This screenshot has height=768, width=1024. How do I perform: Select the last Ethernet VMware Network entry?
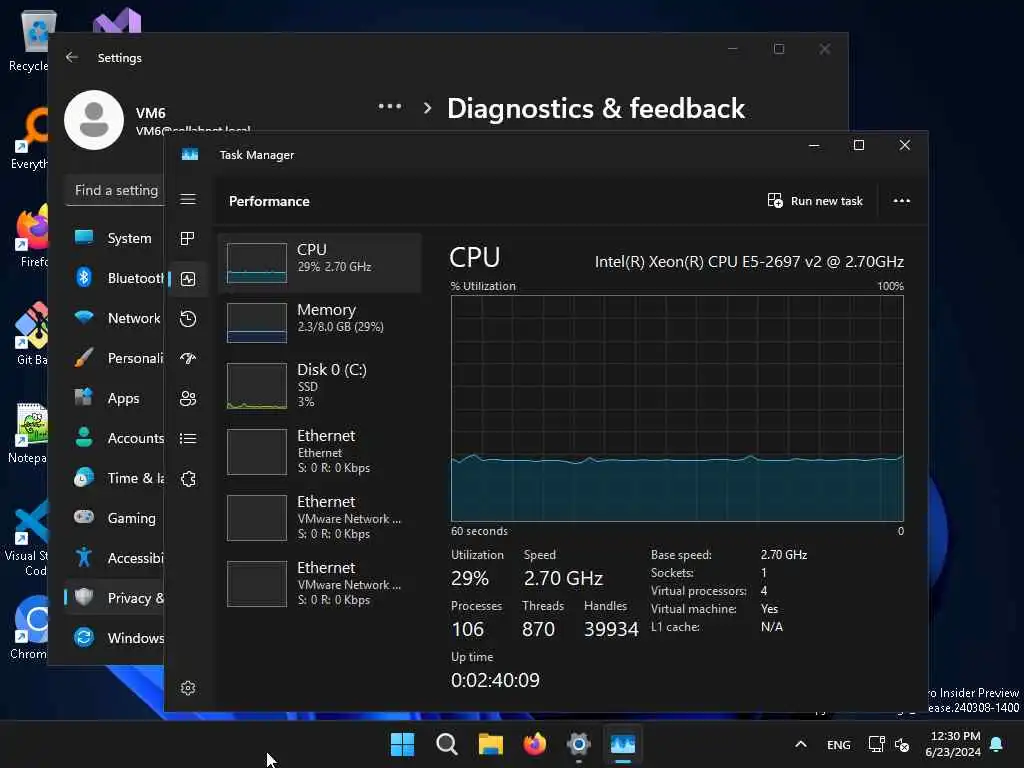(x=320, y=584)
